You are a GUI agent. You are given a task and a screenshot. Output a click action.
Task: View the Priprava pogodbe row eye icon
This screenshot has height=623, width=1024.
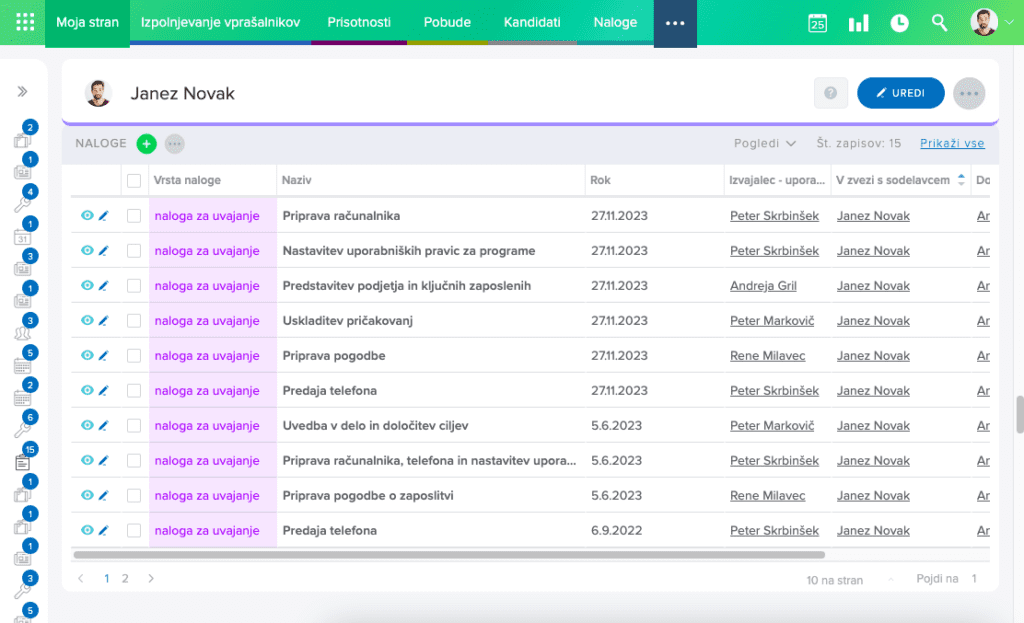87,356
